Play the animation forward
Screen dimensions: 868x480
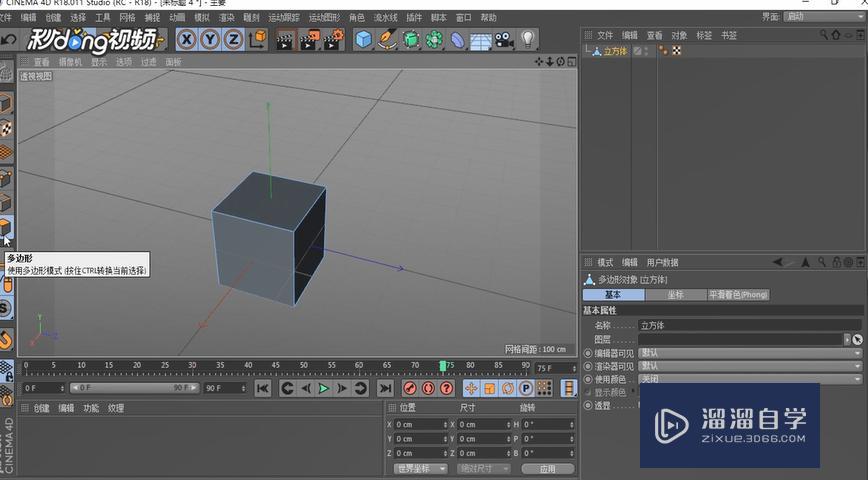324,388
